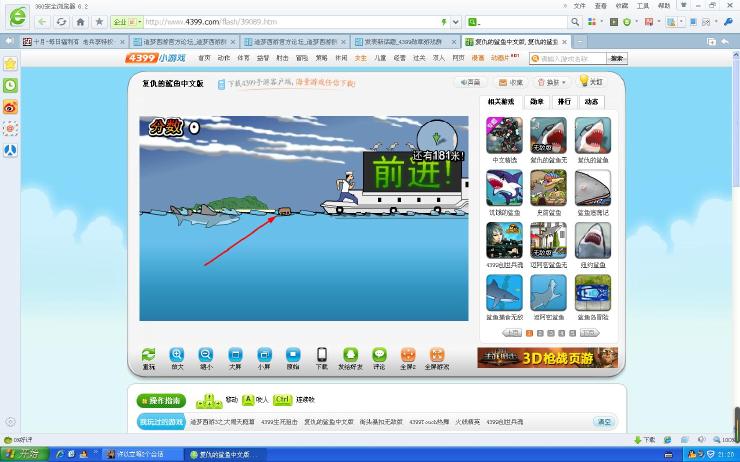Open the 文件 browser menu
740x462 pixels.
click(x=579, y=6)
